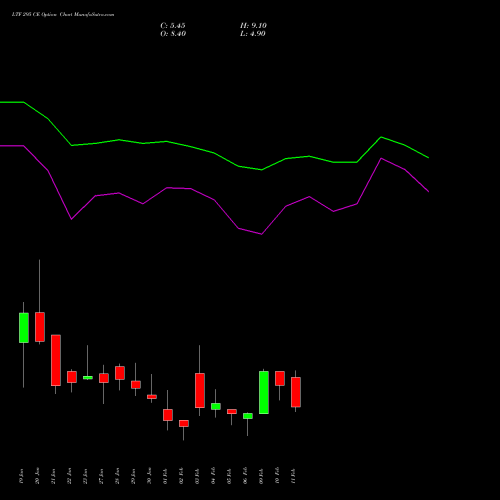Click the "09 Feb" date label
Image resolution: width=500 pixels, height=500 pixels.
(x=261, y=476)
